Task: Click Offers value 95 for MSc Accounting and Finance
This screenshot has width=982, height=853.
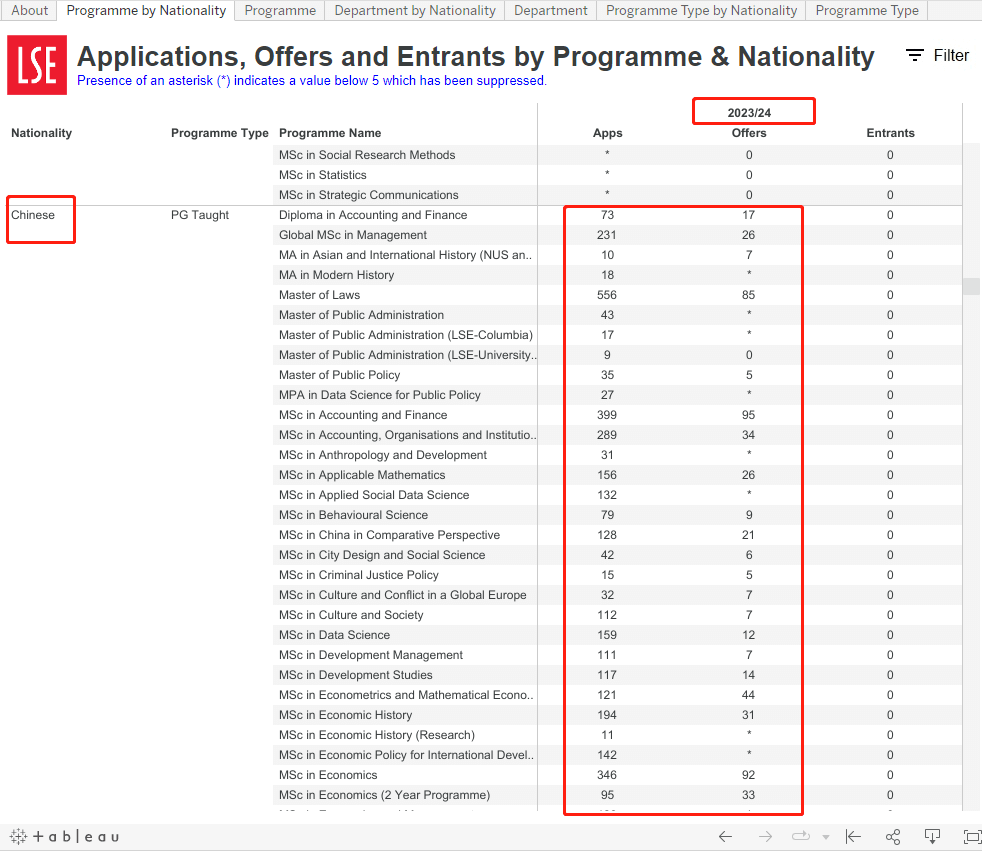Action: 748,415
